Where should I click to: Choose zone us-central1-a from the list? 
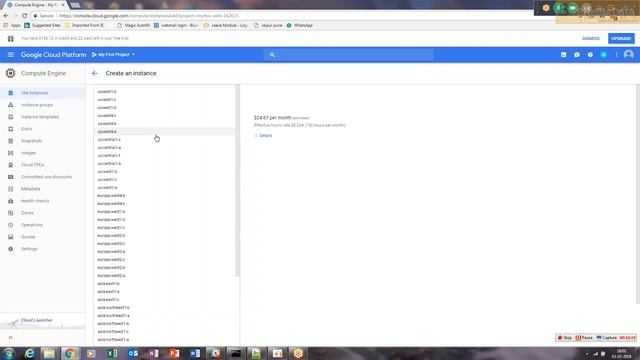click(x=164, y=147)
